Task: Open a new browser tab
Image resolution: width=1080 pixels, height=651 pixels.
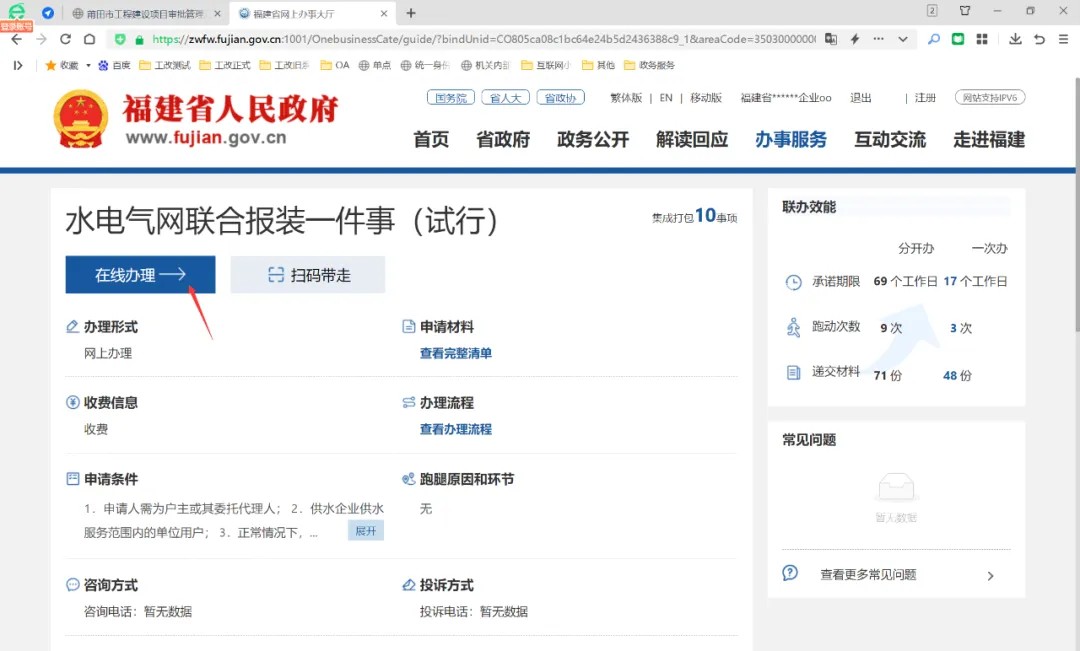Action: click(x=410, y=13)
